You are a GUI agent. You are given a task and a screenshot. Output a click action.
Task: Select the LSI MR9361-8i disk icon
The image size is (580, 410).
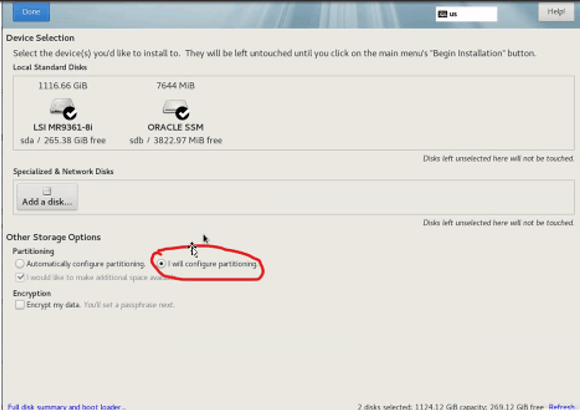coord(63,108)
